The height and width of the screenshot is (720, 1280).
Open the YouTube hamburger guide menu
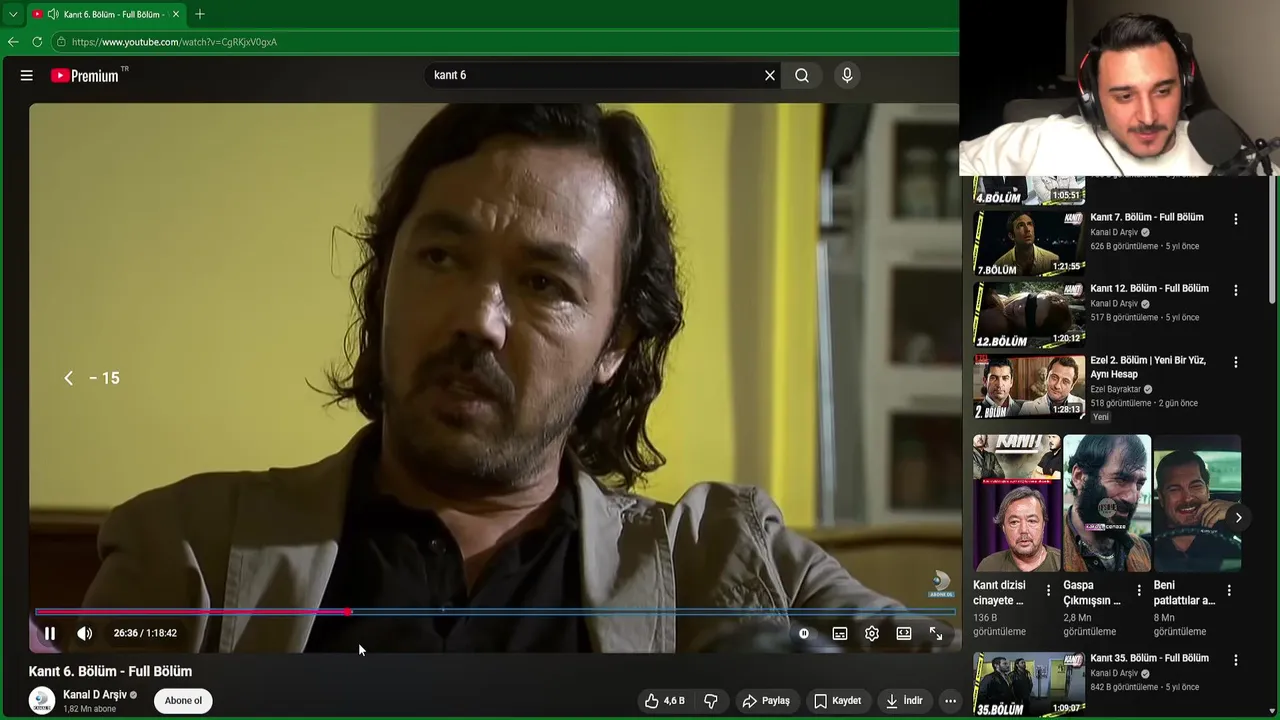coord(27,75)
